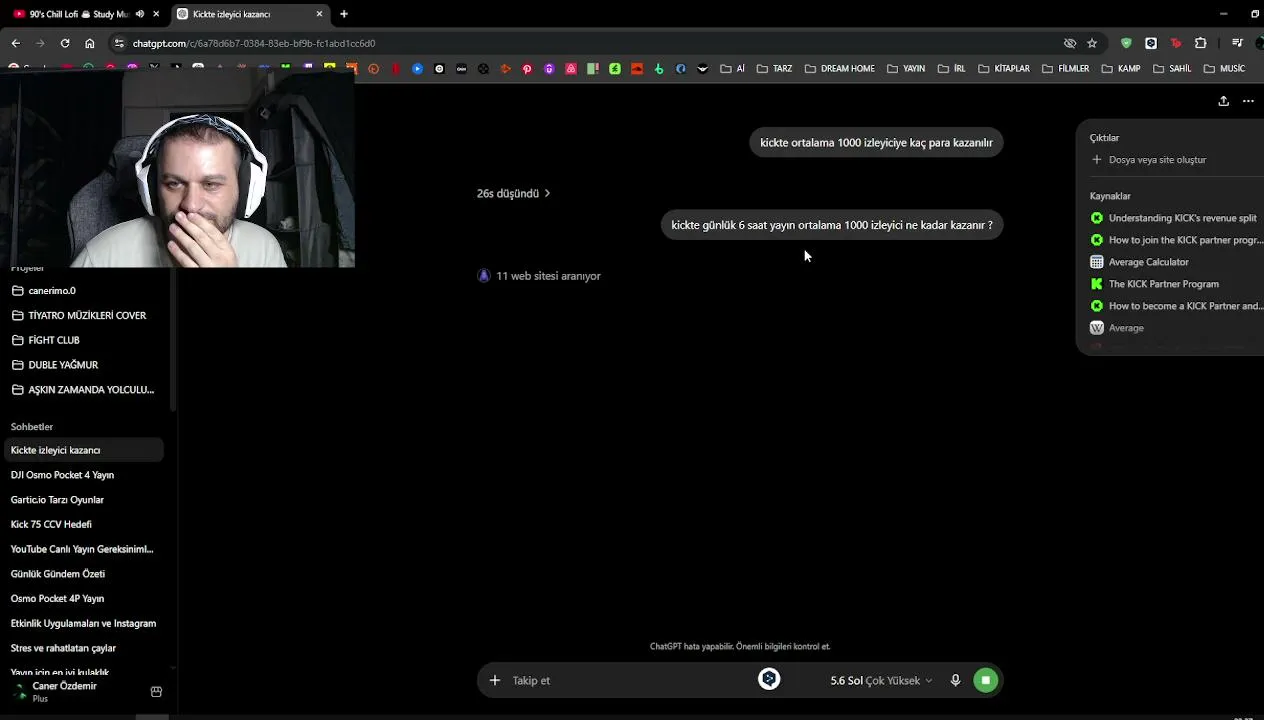The image size is (1264, 720).
Task: Open the KAMP bookmarks folder
Action: coord(1121,69)
